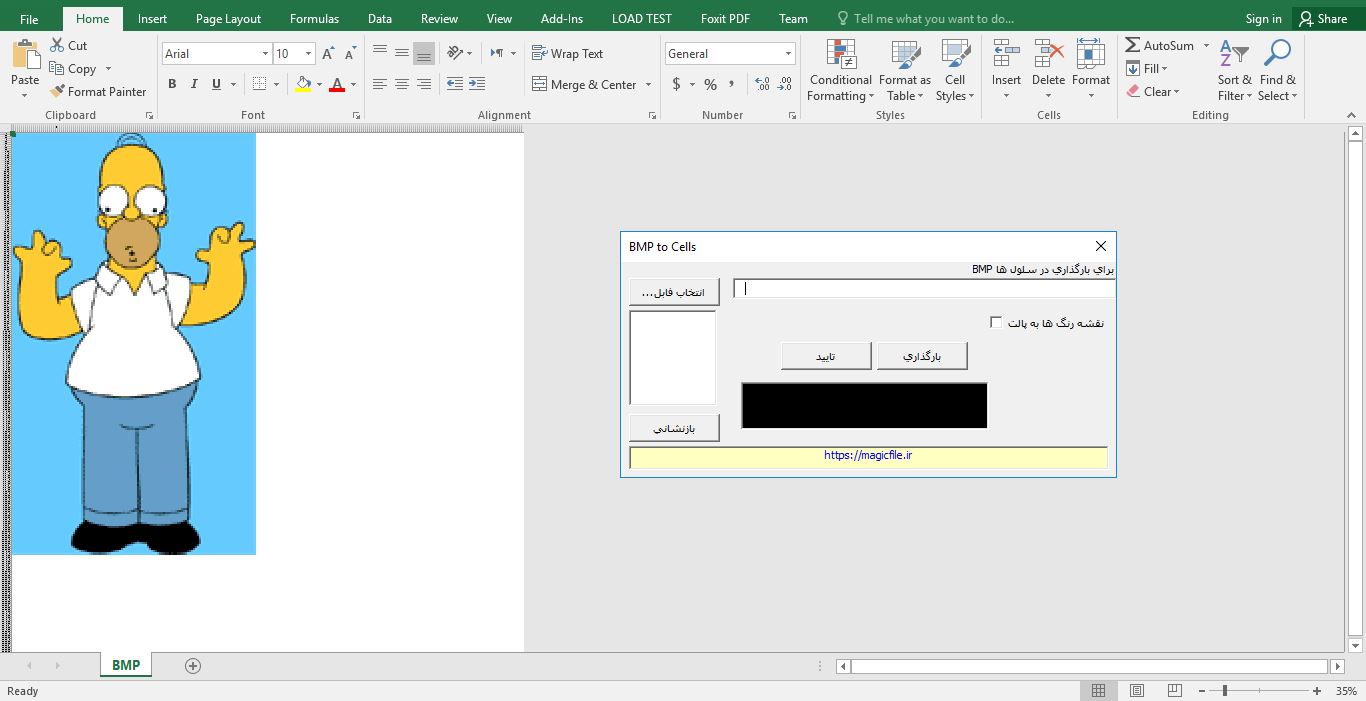This screenshot has height=701, width=1366.
Task: Select the BMP sheet tab
Action: pyautogui.click(x=126, y=665)
